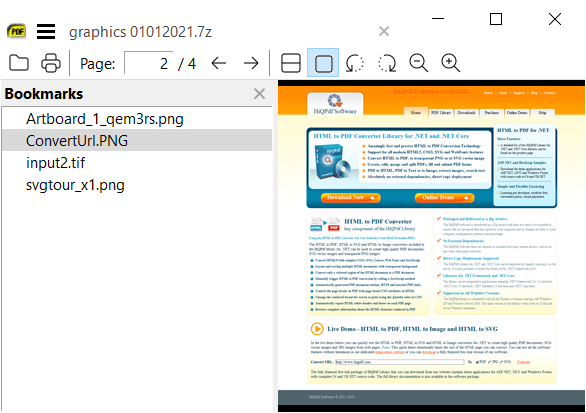The width and height of the screenshot is (586, 413).
Task: Click the Bookmarks panel title
Action: pos(44,93)
